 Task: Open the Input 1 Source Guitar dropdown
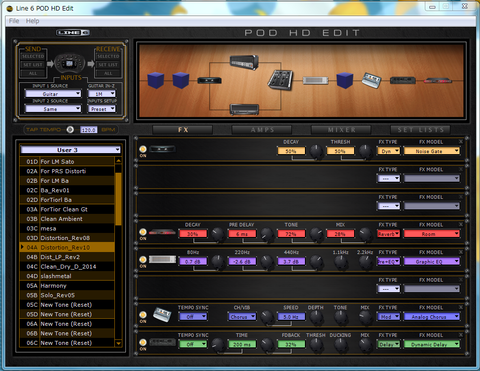click(x=53, y=94)
